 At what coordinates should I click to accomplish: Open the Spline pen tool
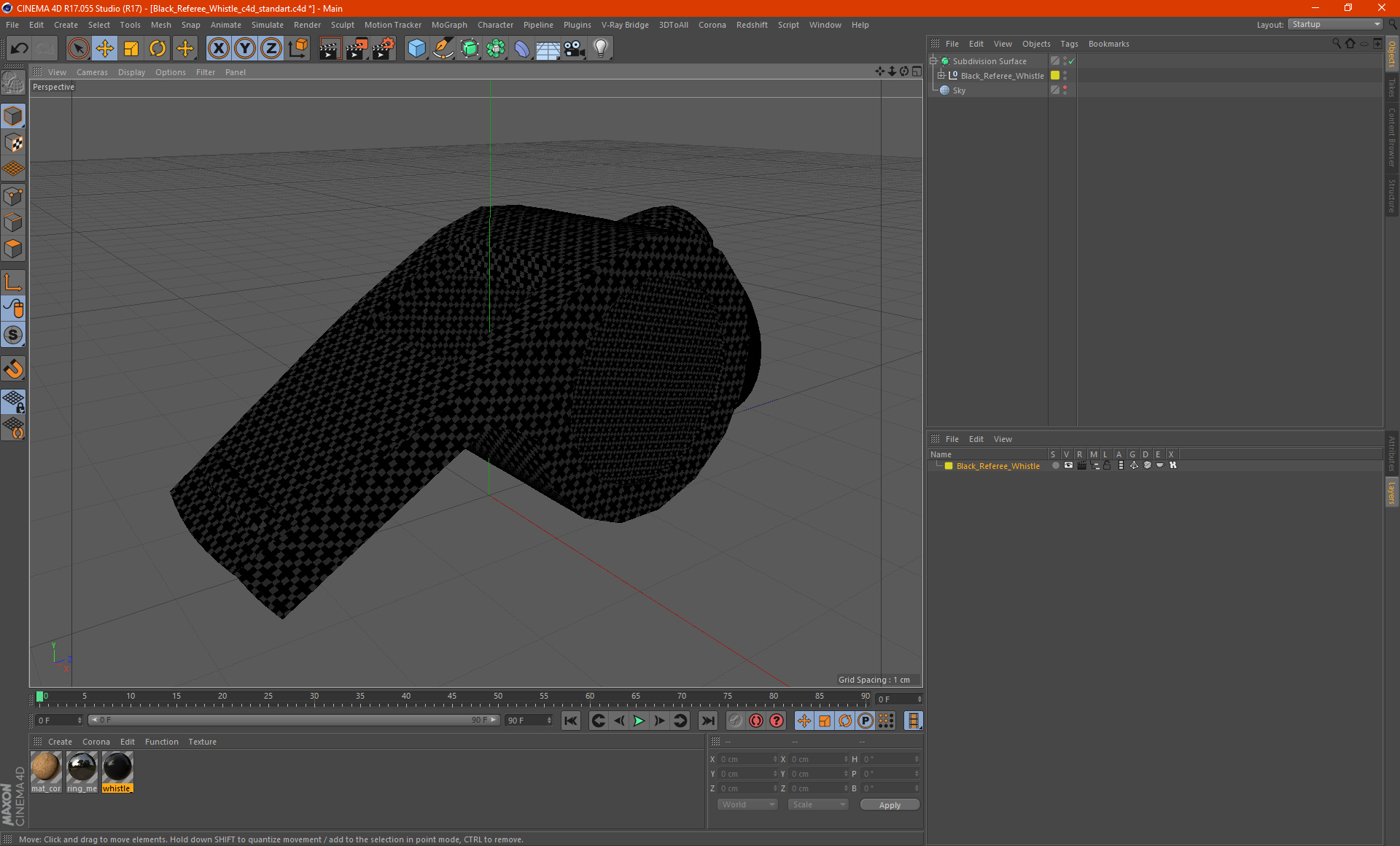click(443, 49)
